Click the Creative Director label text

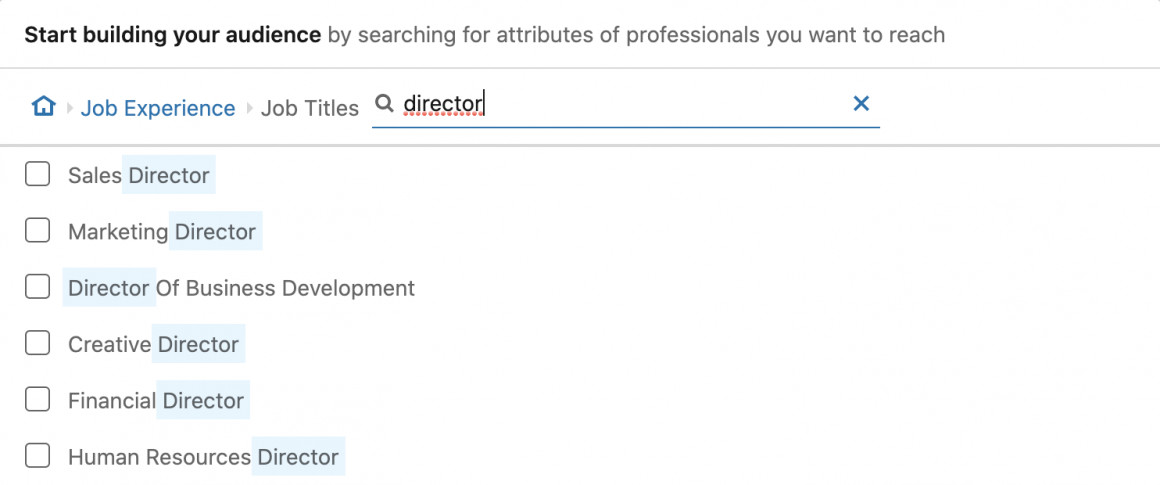(x=154, y=344)
